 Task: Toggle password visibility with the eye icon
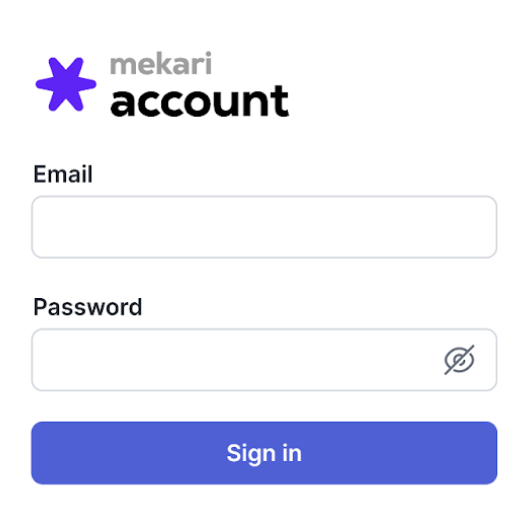[459, 360]
